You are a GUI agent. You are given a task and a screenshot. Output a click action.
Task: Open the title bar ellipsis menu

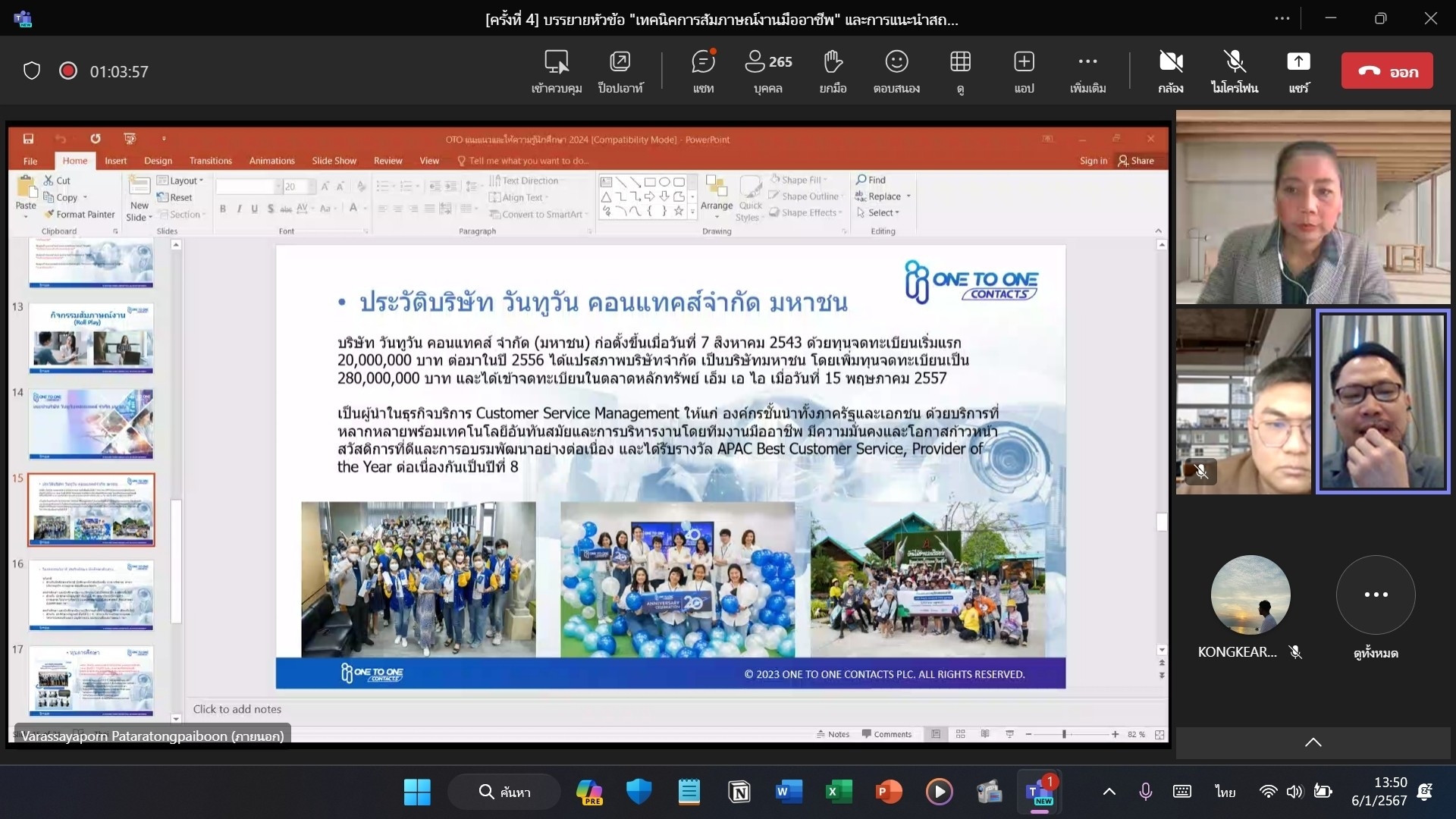coord(1282,18)
